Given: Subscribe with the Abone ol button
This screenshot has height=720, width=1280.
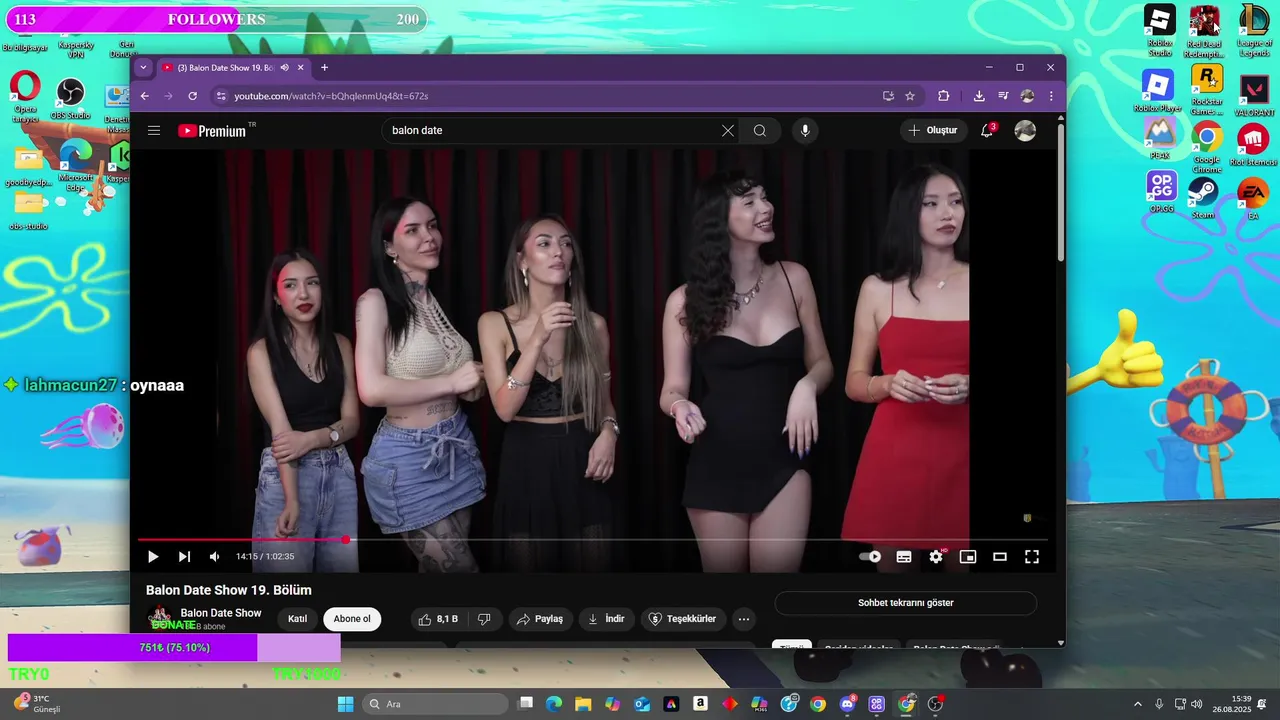Looking at the screenshot, I should (x=352, y=619).
